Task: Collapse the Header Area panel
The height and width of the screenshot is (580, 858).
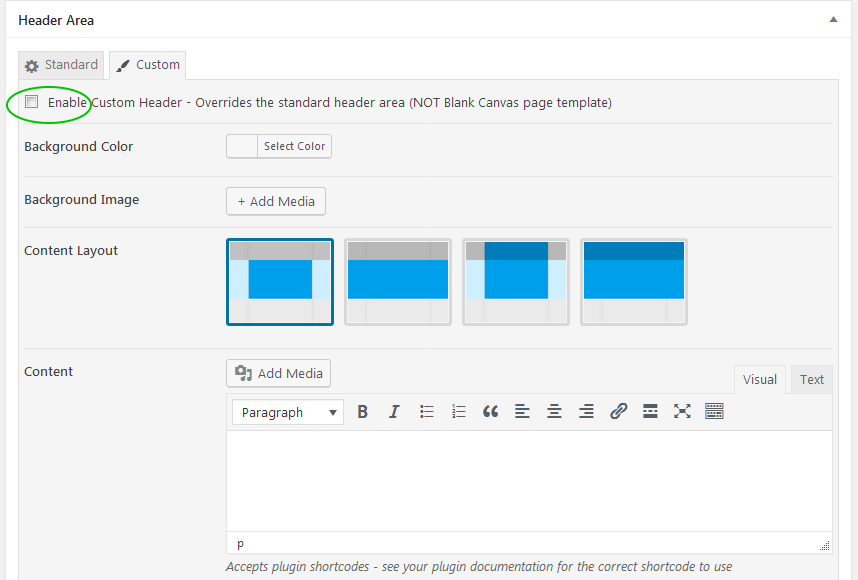Action: click(x=833, y=19)
